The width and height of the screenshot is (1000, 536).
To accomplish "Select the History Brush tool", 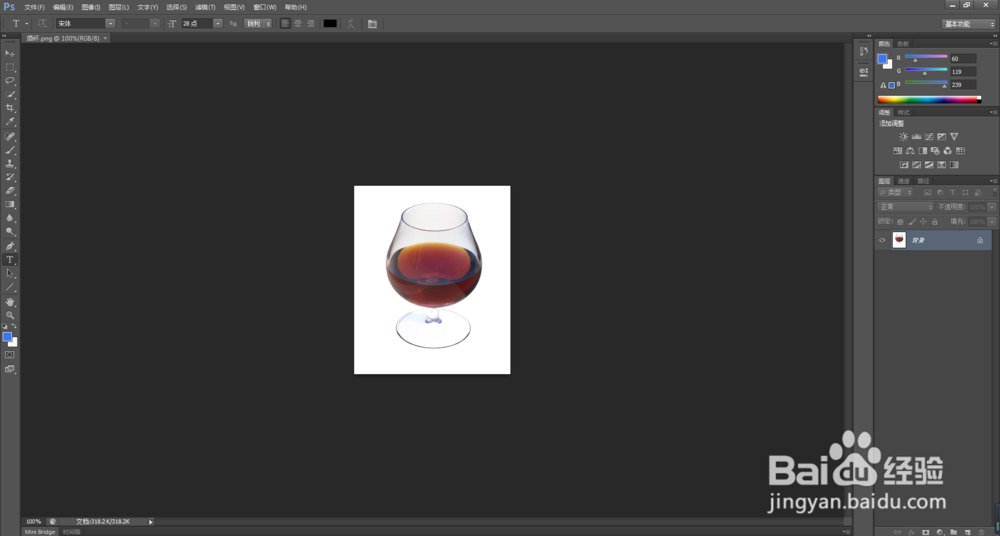I will pos(10,177).
